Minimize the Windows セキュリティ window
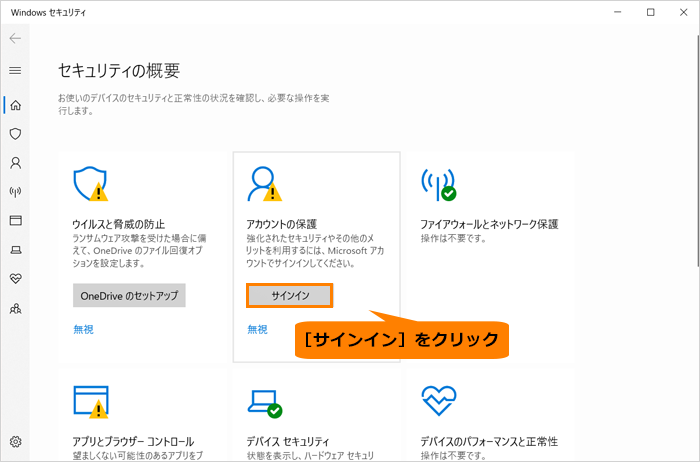700x462 pixels. 618,12
